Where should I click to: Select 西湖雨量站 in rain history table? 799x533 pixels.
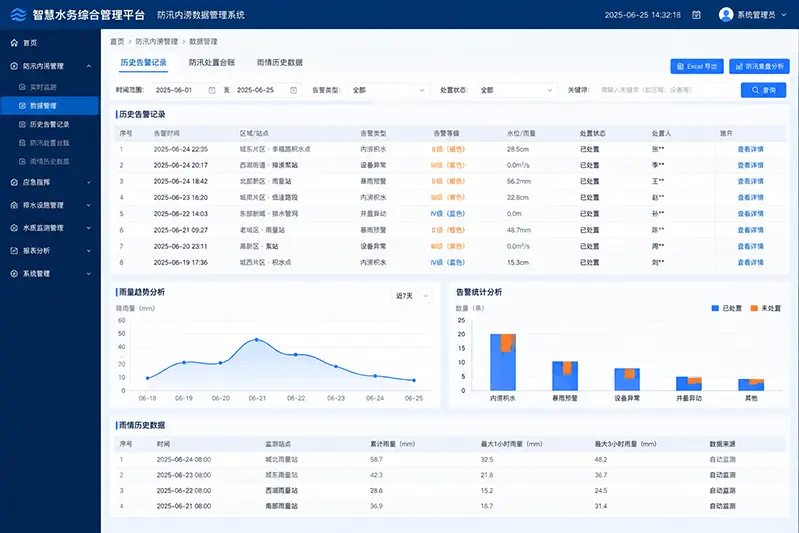tap(281, 491)
